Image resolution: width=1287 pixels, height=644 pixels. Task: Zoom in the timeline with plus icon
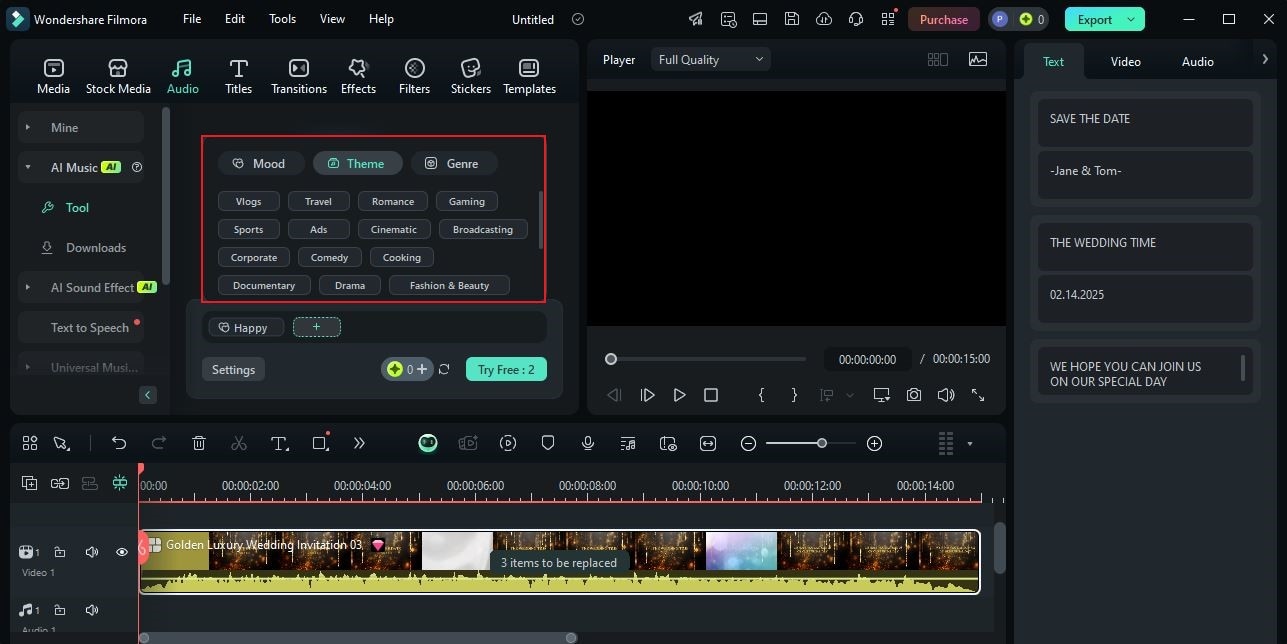(874, 443)
